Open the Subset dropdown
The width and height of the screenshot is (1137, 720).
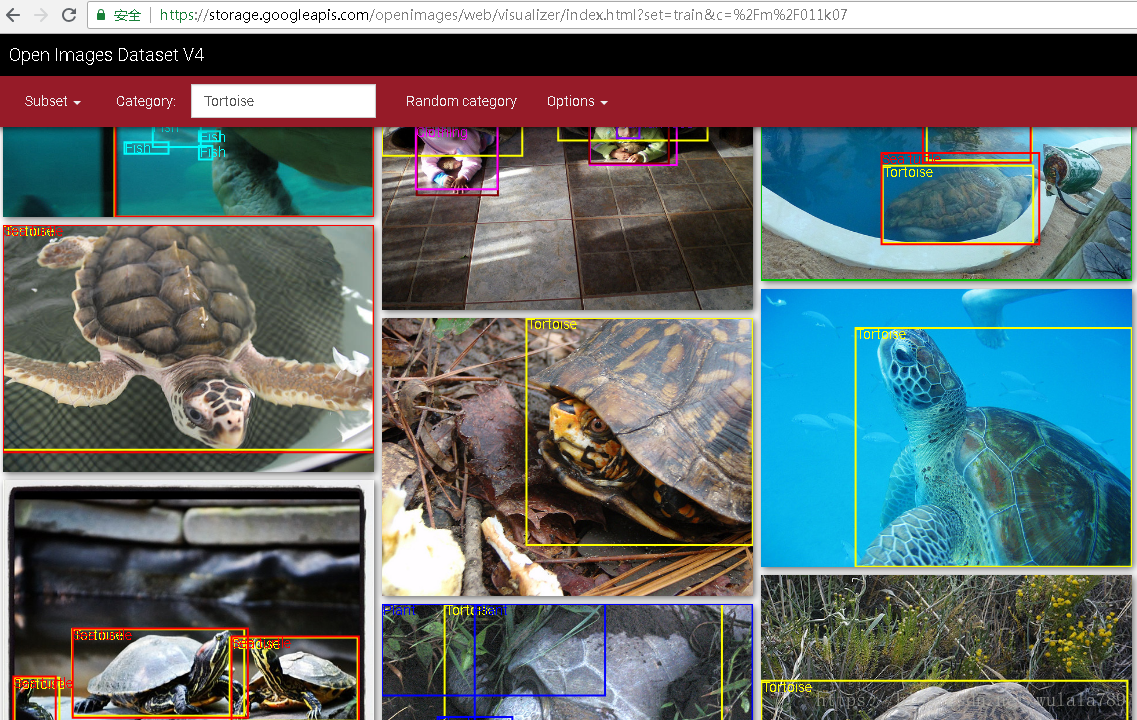click(52, 102)
